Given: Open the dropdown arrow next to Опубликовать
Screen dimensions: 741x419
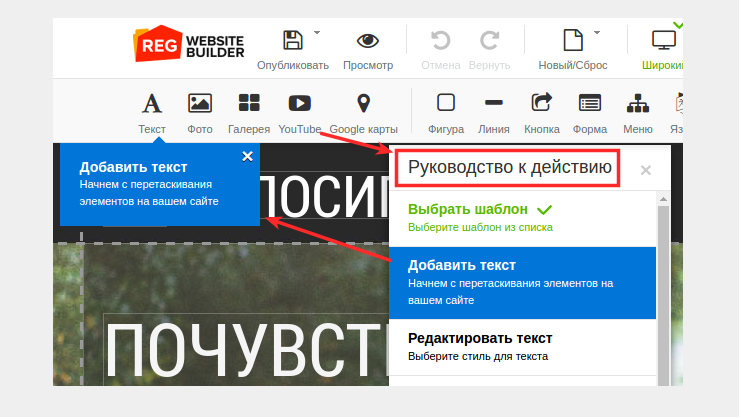Looking at the screenshot, I should point(317,33).
